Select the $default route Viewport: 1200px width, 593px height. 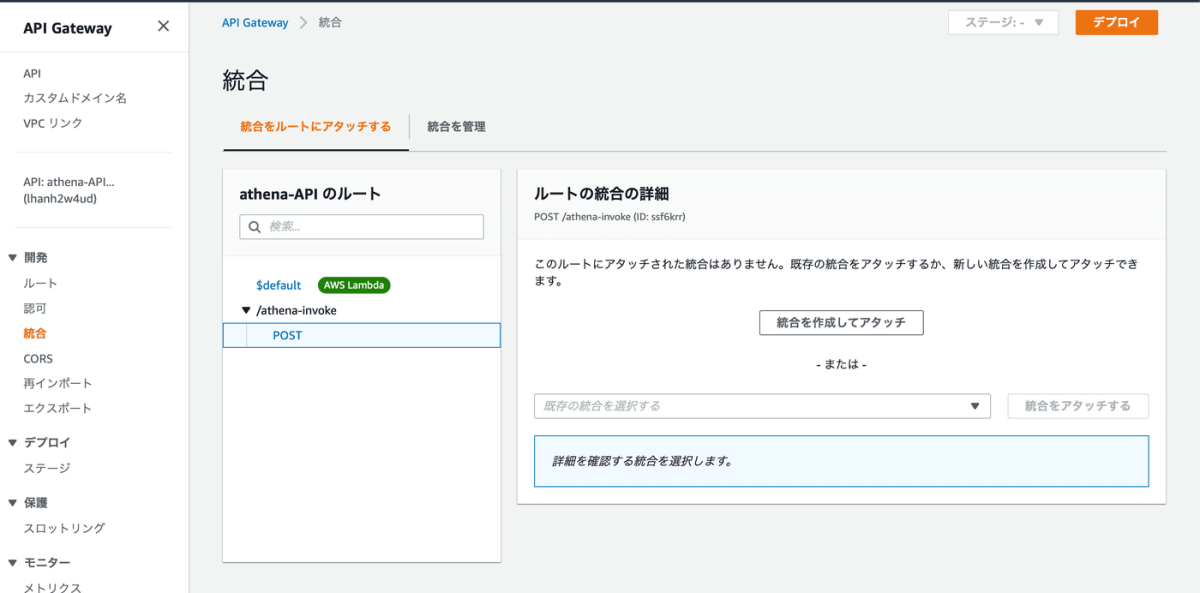278,285
